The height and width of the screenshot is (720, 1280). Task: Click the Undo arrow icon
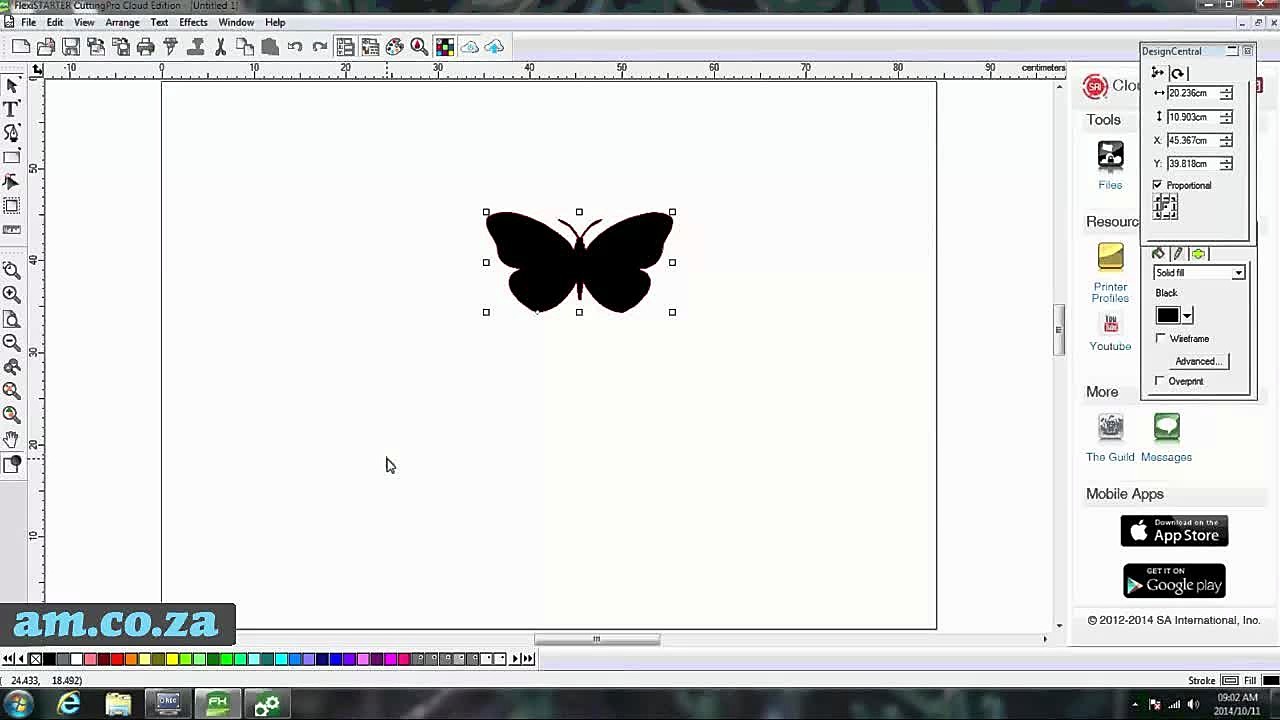pos(295,47)
